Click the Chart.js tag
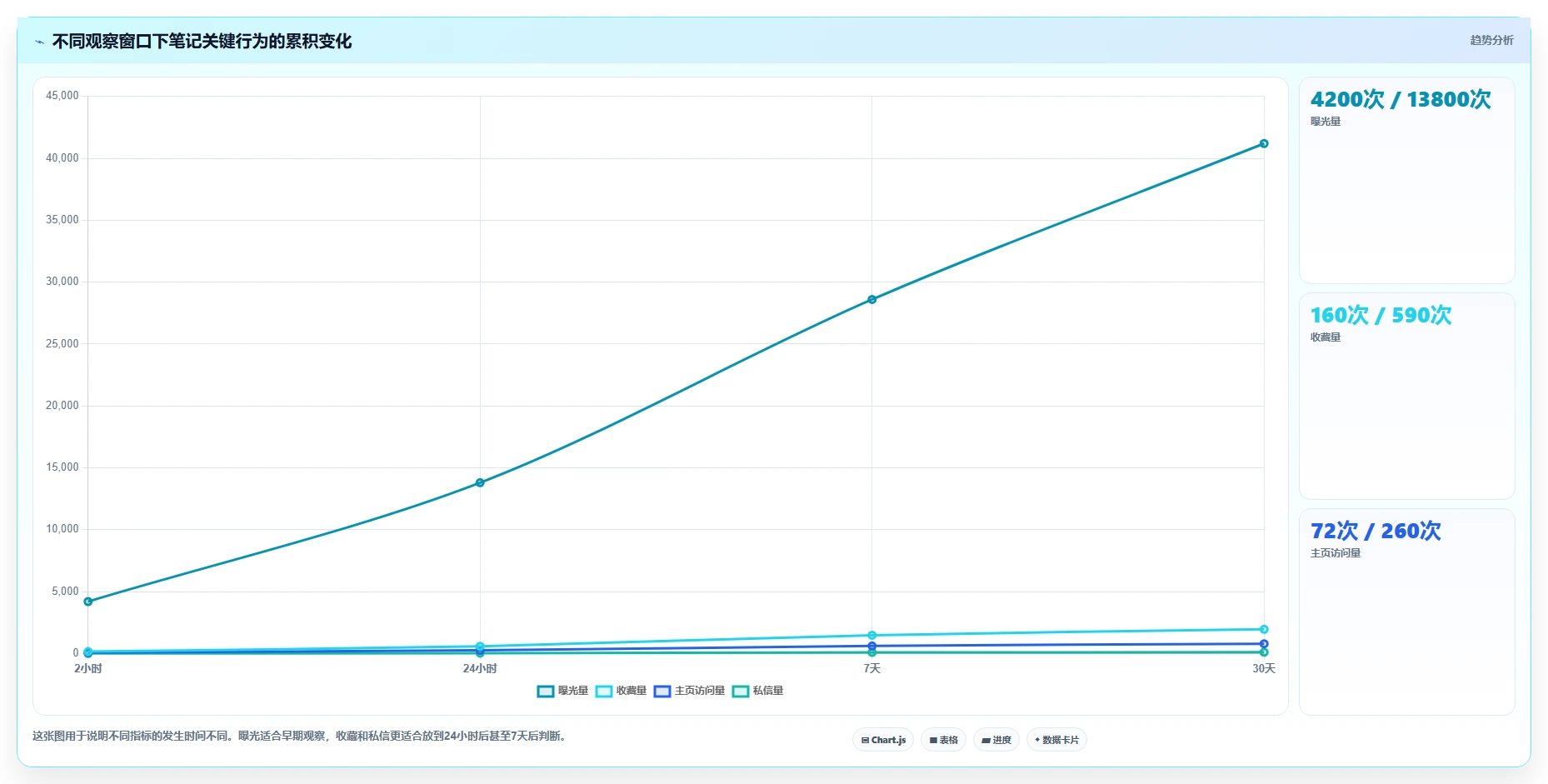Viewport: 1548px width, 784px height. pos(883,740)
